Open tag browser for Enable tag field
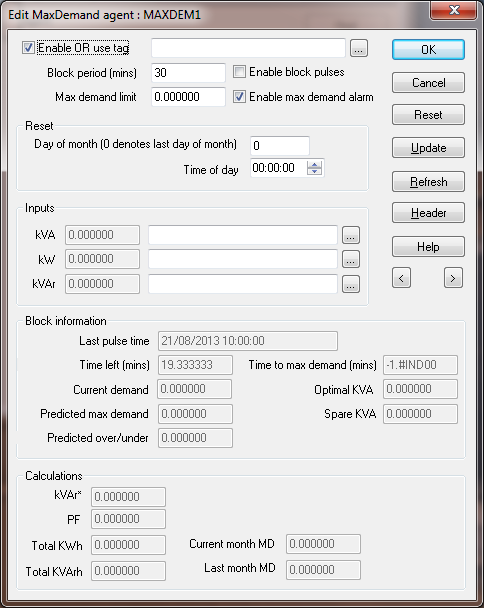 click(x=359, y=48)
